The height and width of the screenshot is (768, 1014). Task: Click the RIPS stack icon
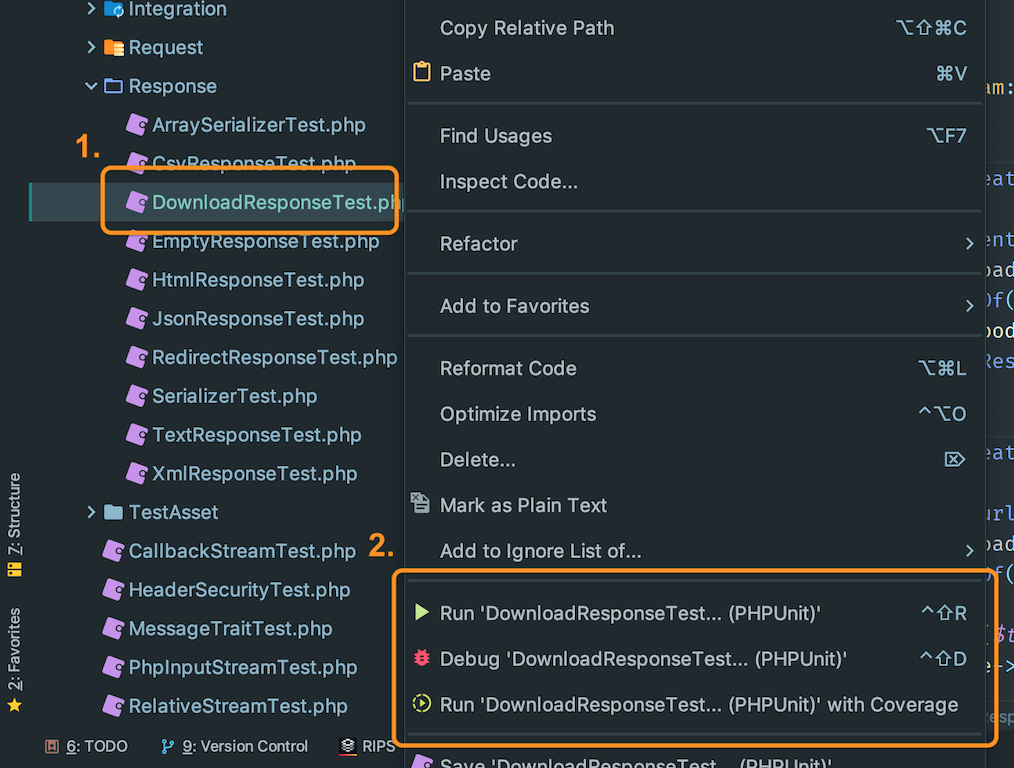tap(348, 747)
